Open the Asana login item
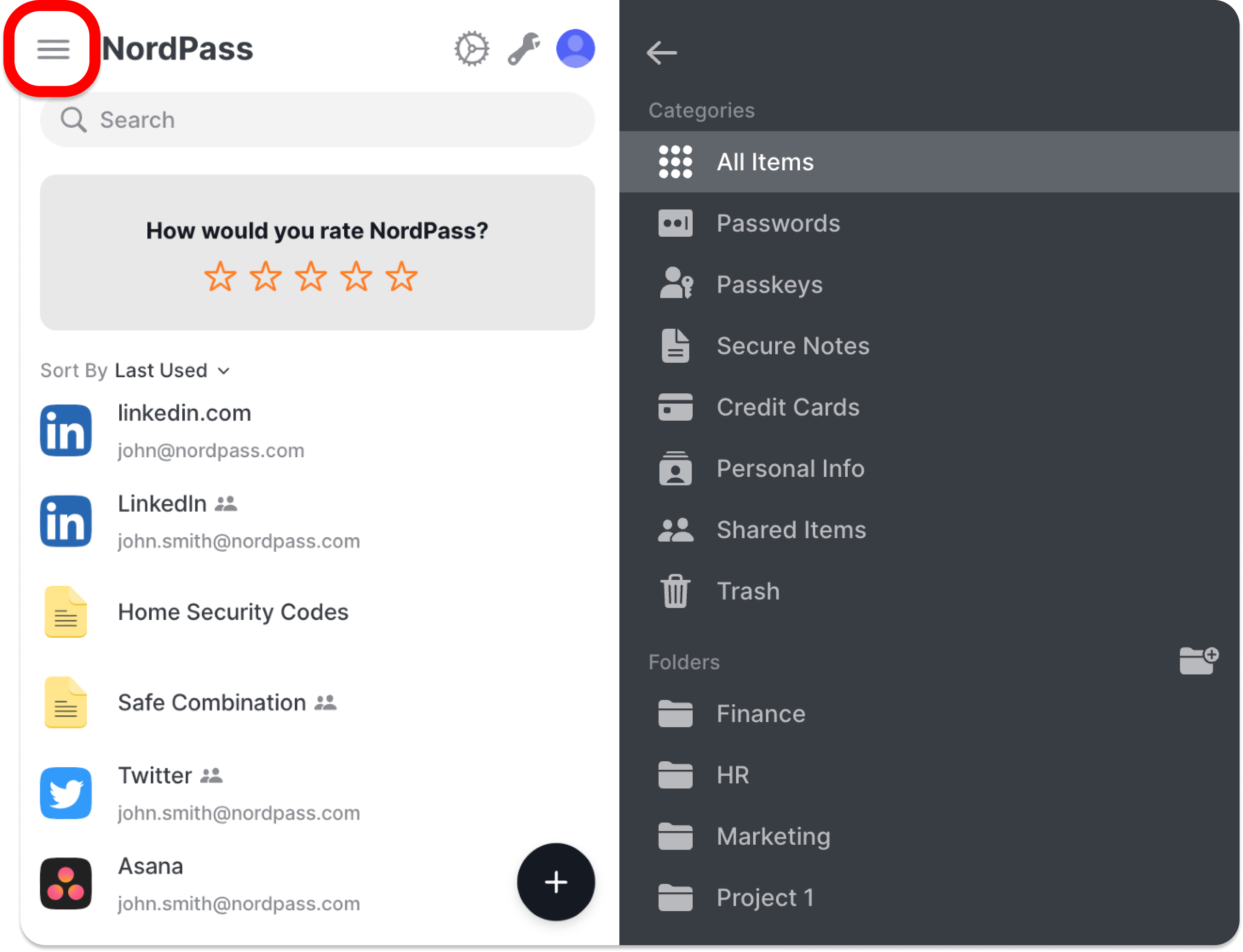Screen dimensions: 1243x952 [x=278, y=884]
